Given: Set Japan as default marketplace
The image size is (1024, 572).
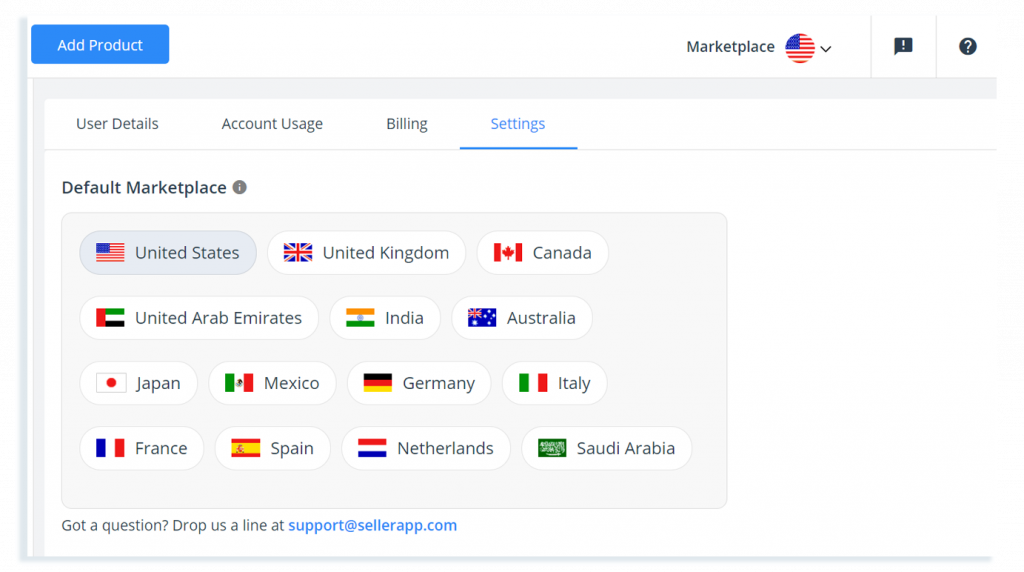Looking at the screenshot, I should point(138,383).
